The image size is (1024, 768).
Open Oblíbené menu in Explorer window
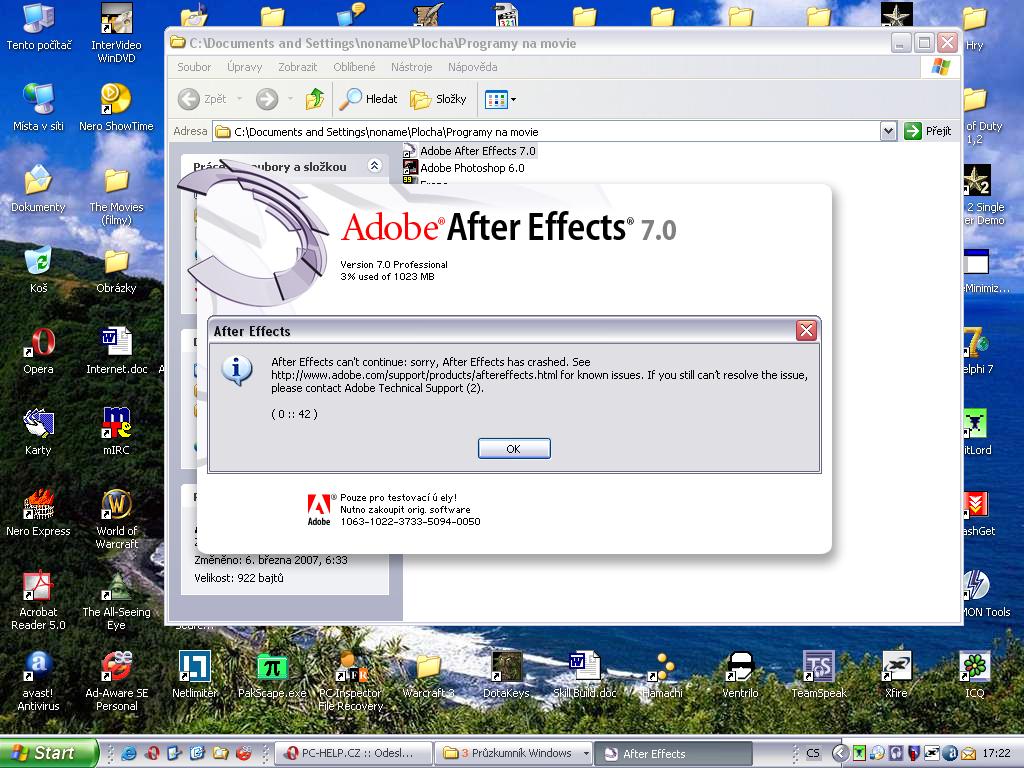(354, 67)
